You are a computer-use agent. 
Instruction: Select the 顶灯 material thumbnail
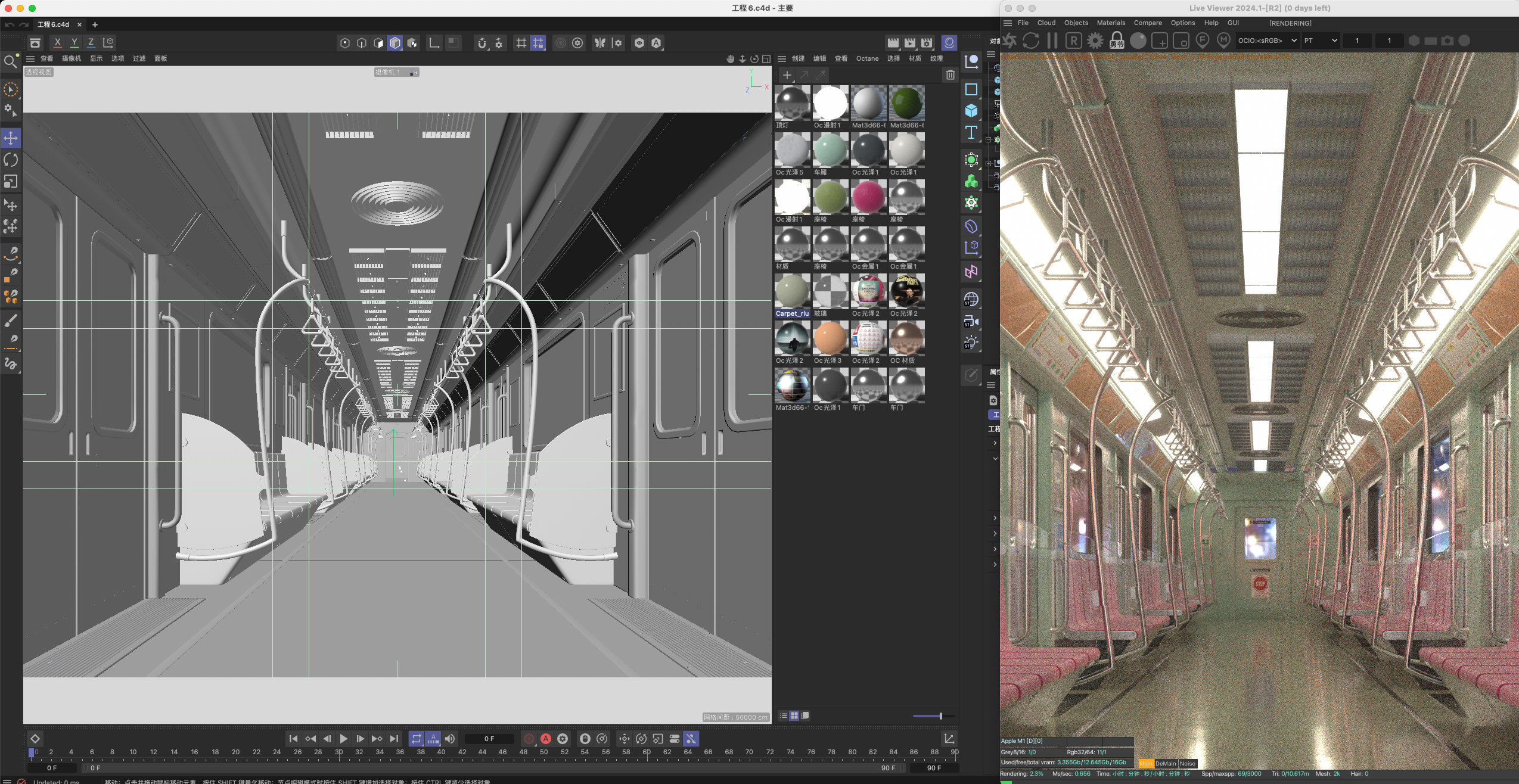coord(792,102)
